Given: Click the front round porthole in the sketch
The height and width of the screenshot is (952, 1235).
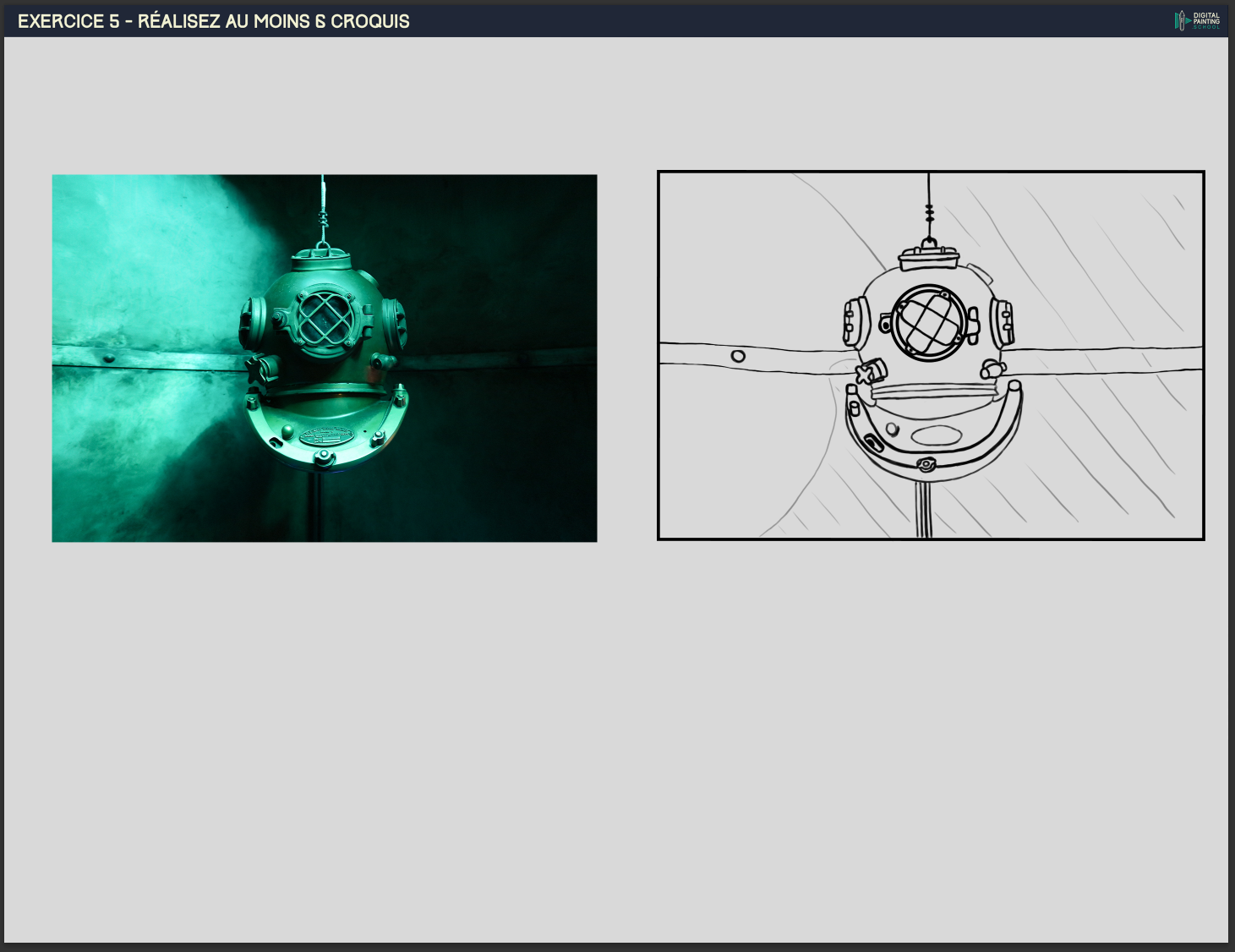Looking at the screenshot, I should [x=929, y=323].
